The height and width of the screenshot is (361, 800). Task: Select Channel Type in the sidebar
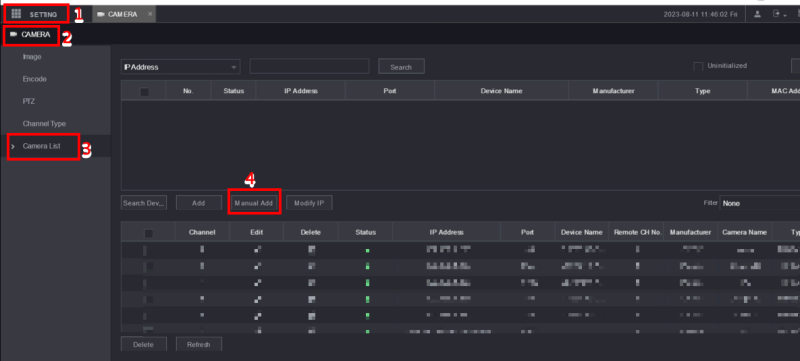click(44, 123)
